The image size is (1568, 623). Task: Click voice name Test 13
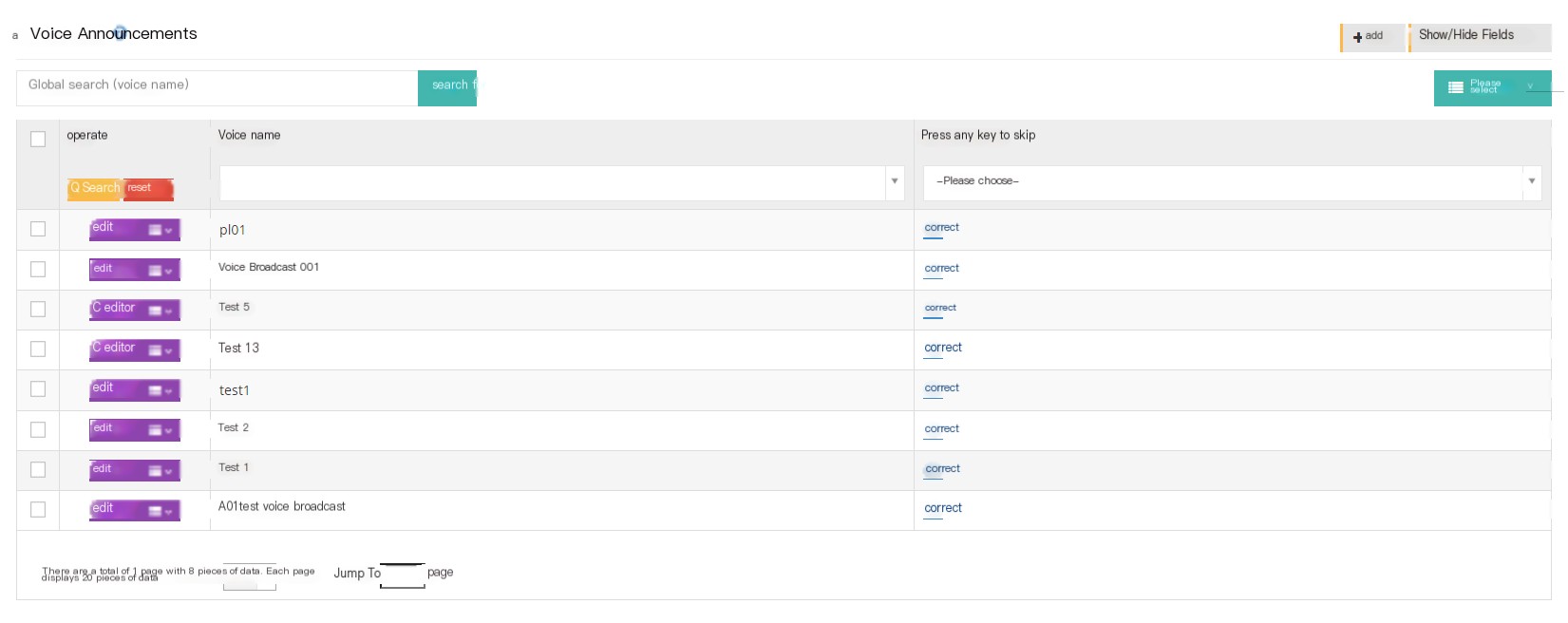[238, 349]
